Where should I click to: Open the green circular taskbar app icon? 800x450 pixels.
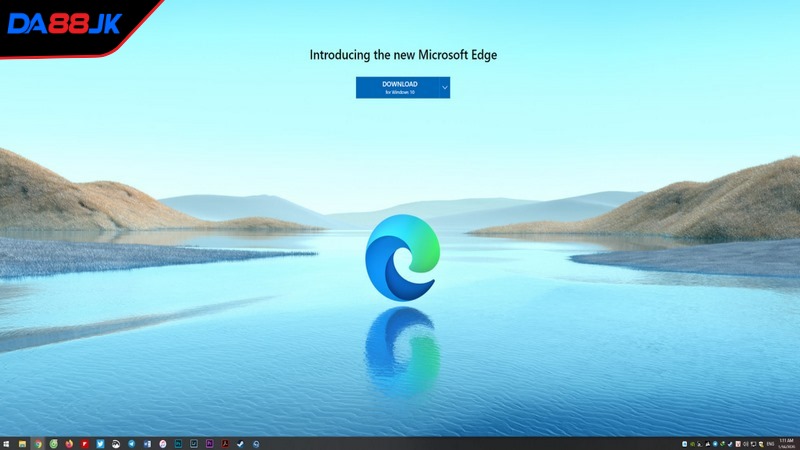coord(54,444)
